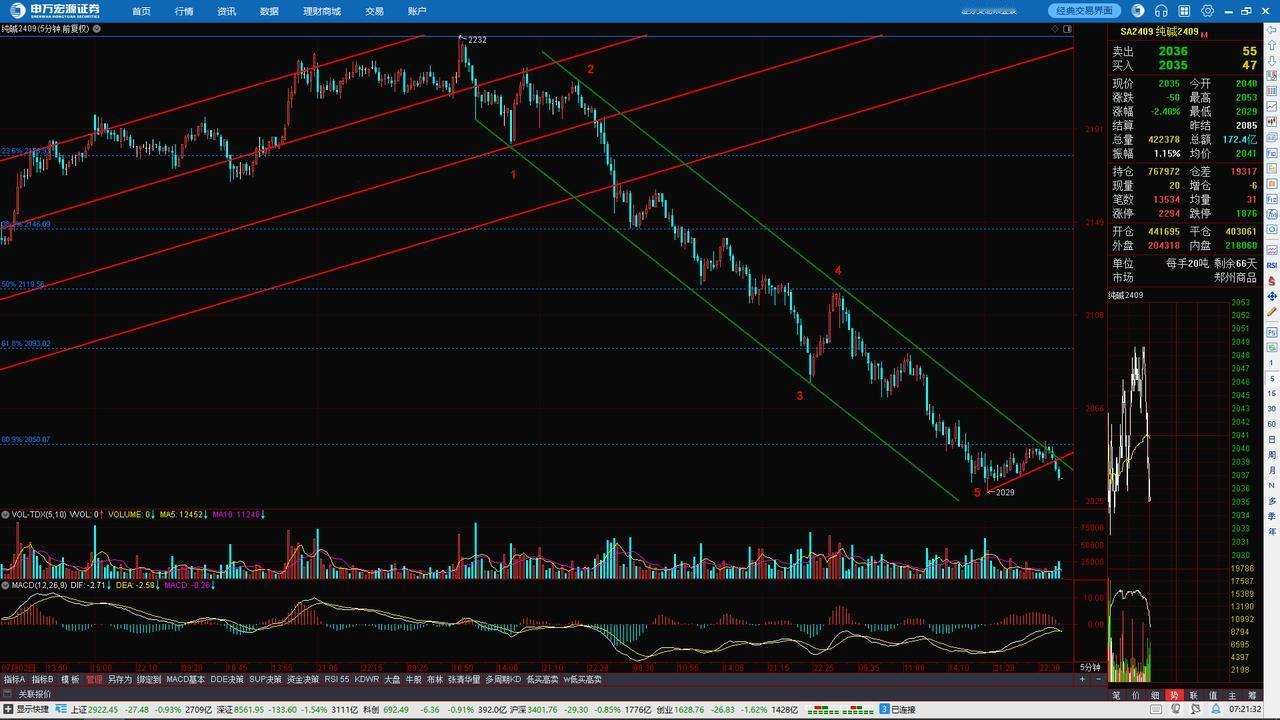This screenshot has height=720, width=1280.
Task: Click 绑定到 in indicator bar
Action: [149, 679]
